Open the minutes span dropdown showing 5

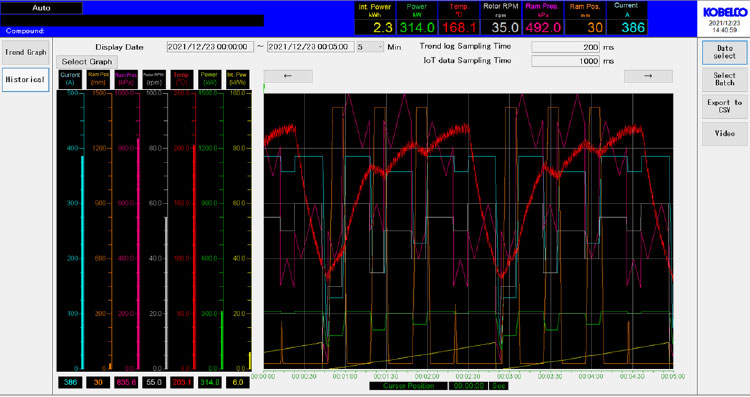370,47
